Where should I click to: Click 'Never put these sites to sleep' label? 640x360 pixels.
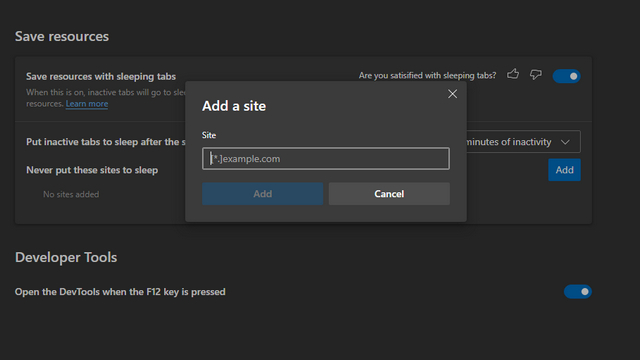[92, 170]
